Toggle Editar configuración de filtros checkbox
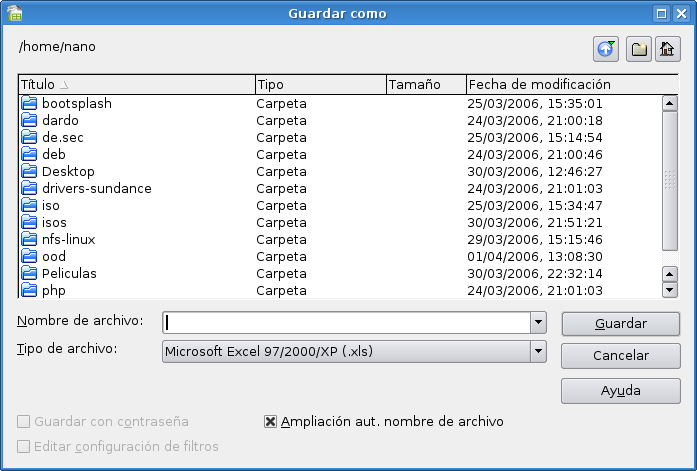 click(24, 446)
